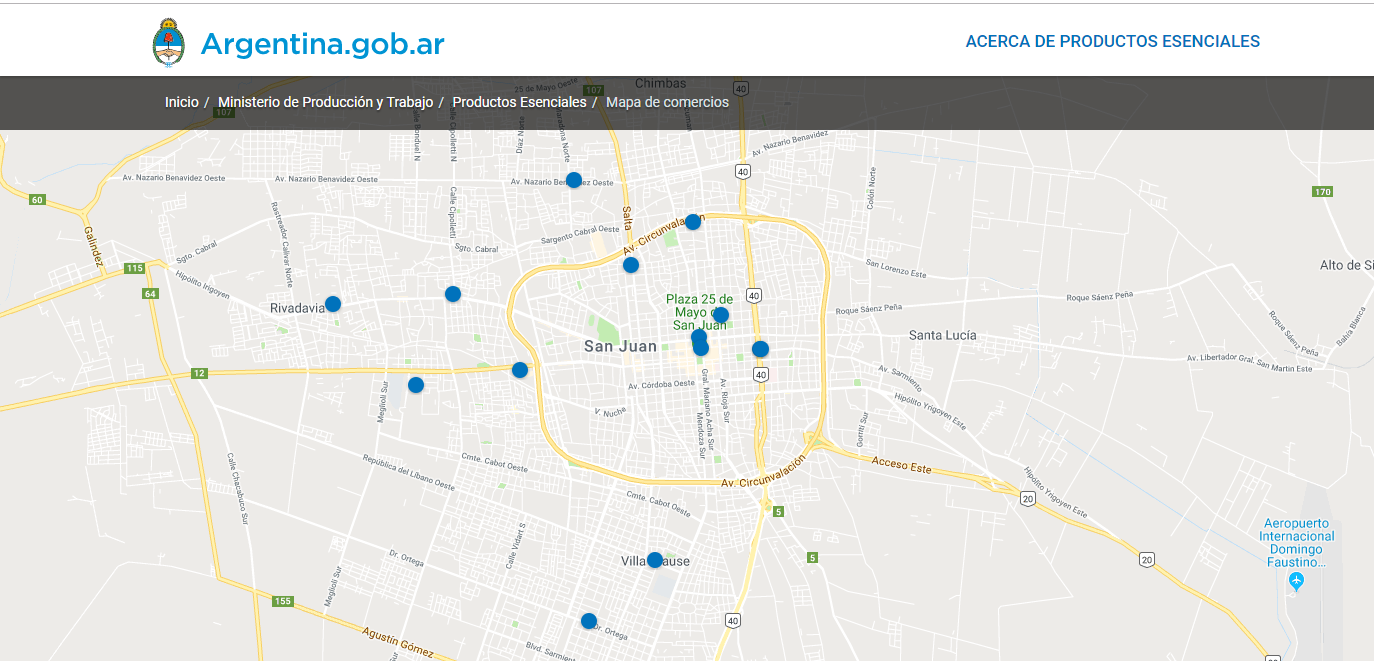The width and height of the screenshot is (1374, 661).
Task: Select the marker near Dr. Ortega street
Action: click(589, 621)
